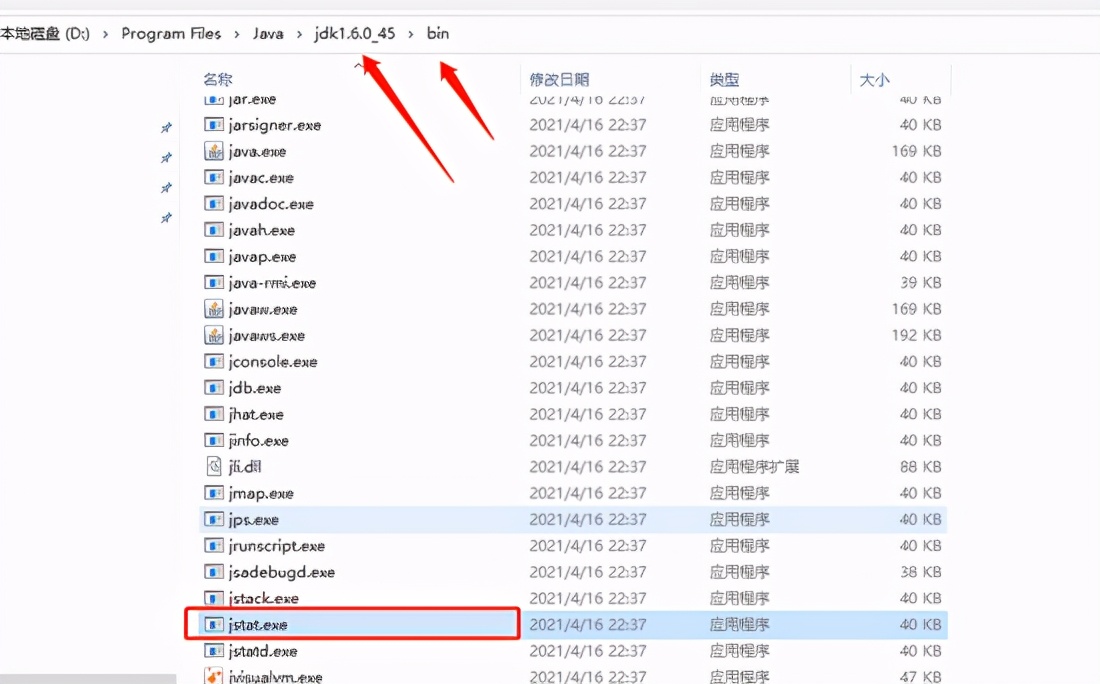Go to 本地磁盘 (D:) in the address bar
Viewport: 1100px width, 684px height.
[x=45, y=34]
